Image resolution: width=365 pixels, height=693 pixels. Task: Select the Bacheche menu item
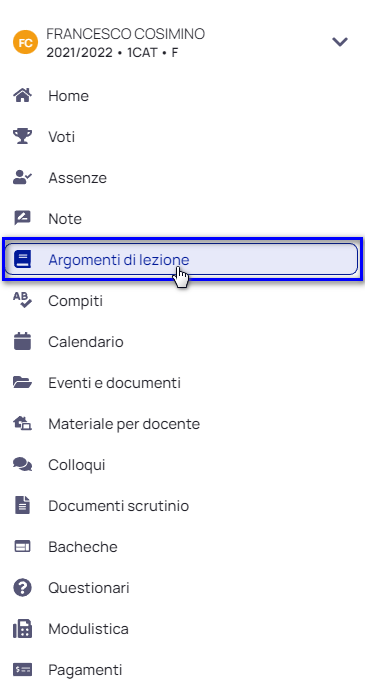[x=83, y=547]
